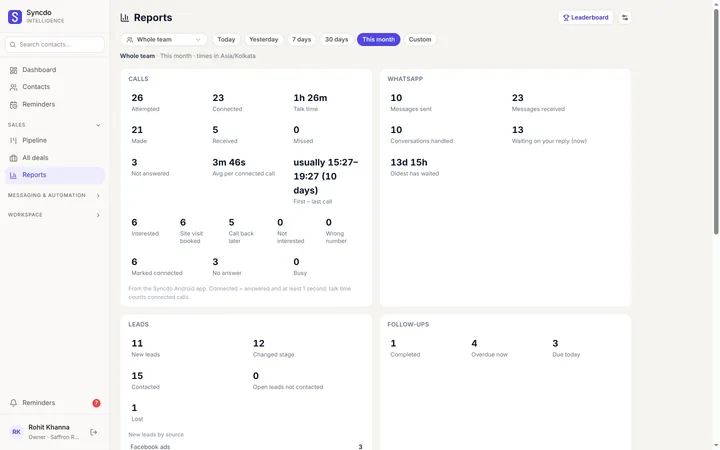This screenshot has height=450, width=720.
Task: Click the page vertical scrollbar
Action: (716, 121)
